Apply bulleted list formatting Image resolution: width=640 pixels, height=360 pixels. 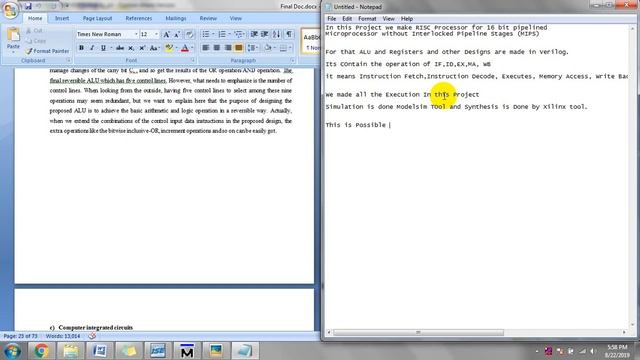click(206, 34)
